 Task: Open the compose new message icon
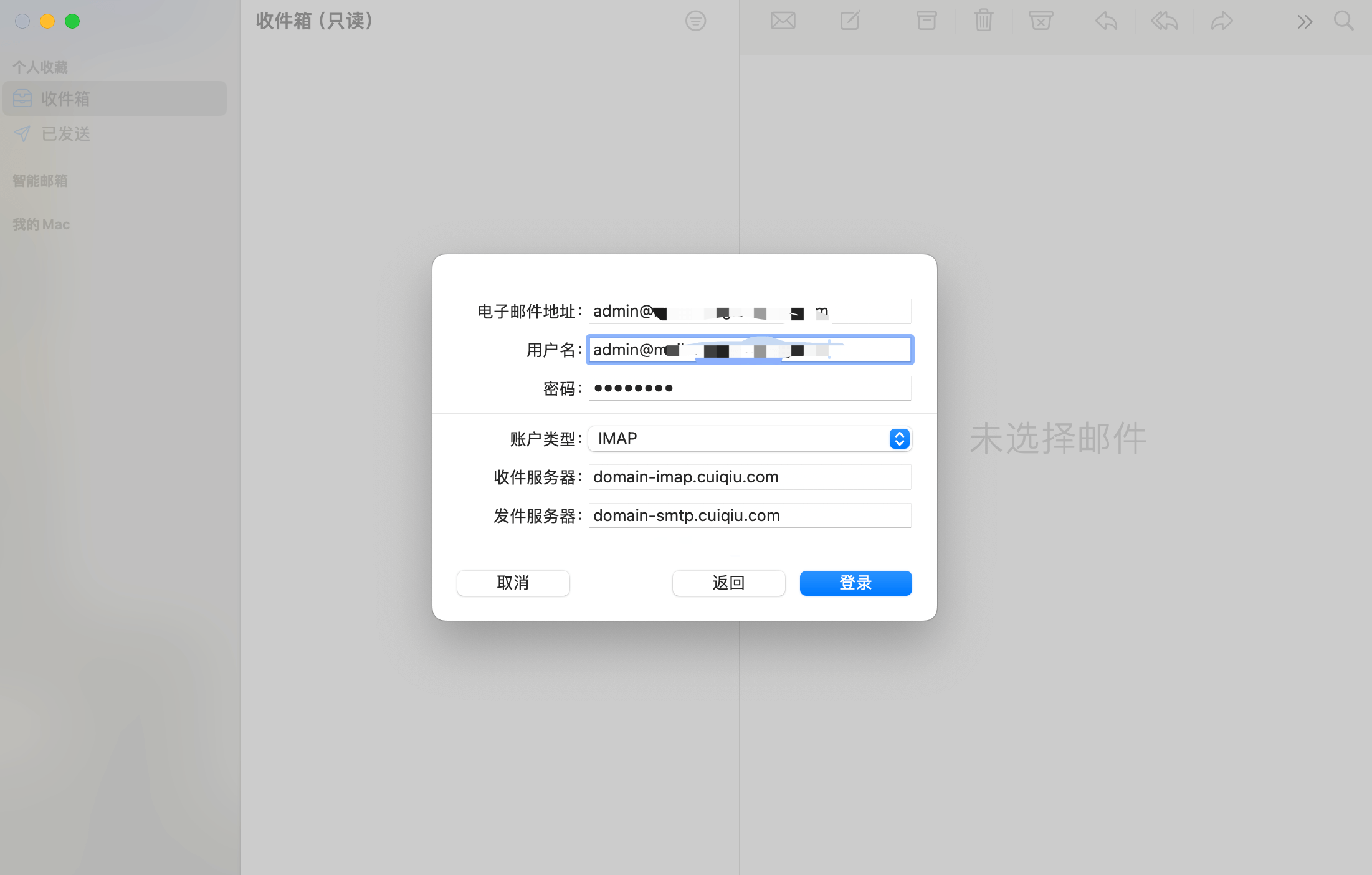coord(850,21)
